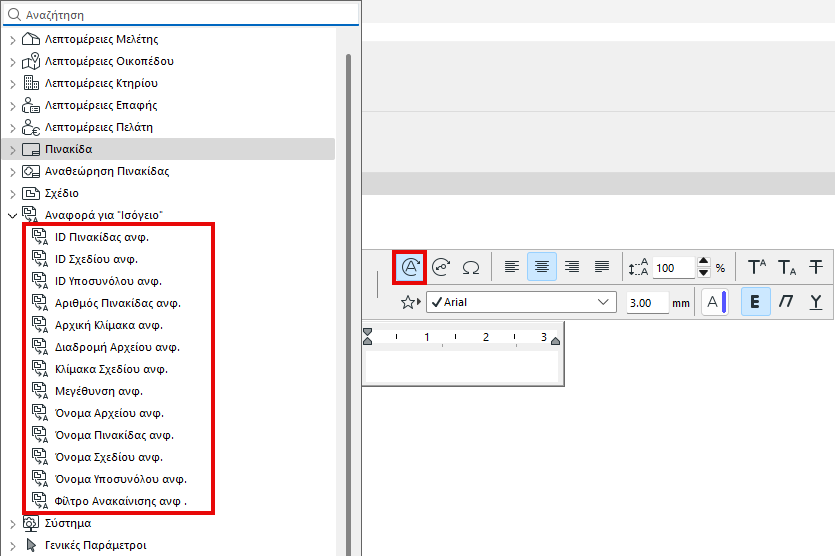The width and height of the screenshot is (835, 556).
Task: Expand Λεπτομέρειες Πελάτη group
Action: (13, 128)
